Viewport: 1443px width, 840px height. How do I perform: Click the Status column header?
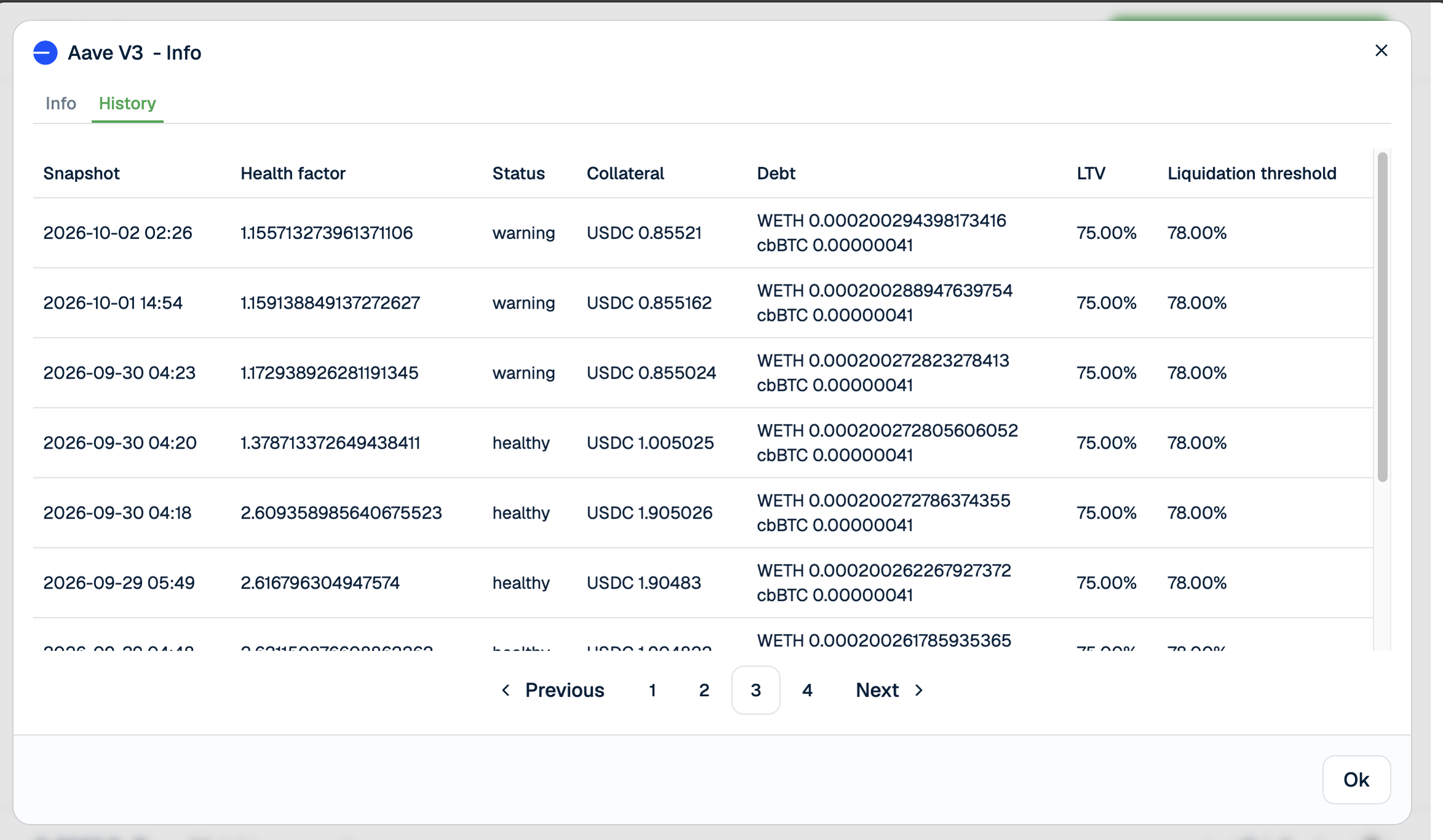[518, 173]
